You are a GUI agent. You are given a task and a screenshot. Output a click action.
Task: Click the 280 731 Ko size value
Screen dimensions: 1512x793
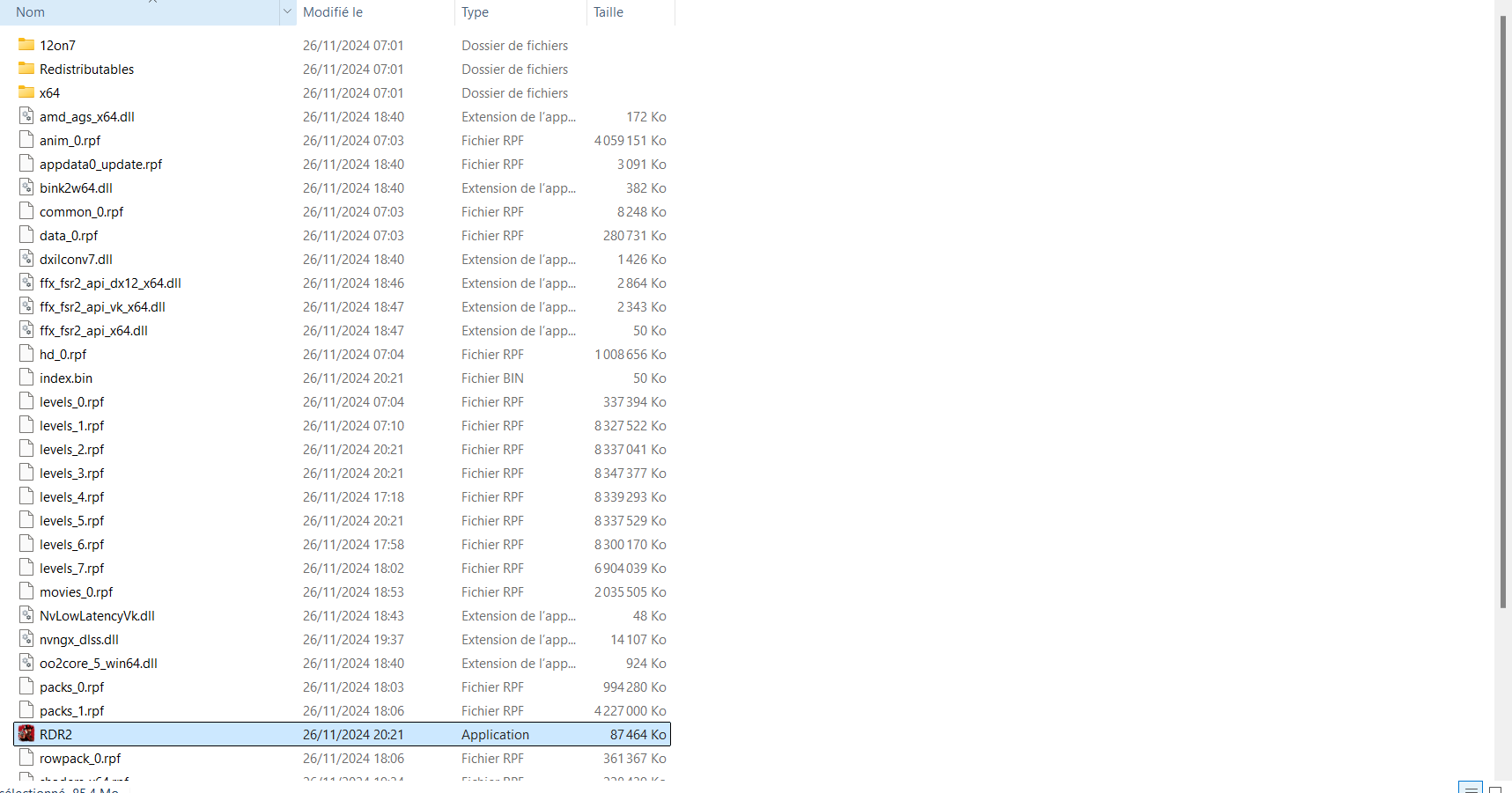click(634, 235)
